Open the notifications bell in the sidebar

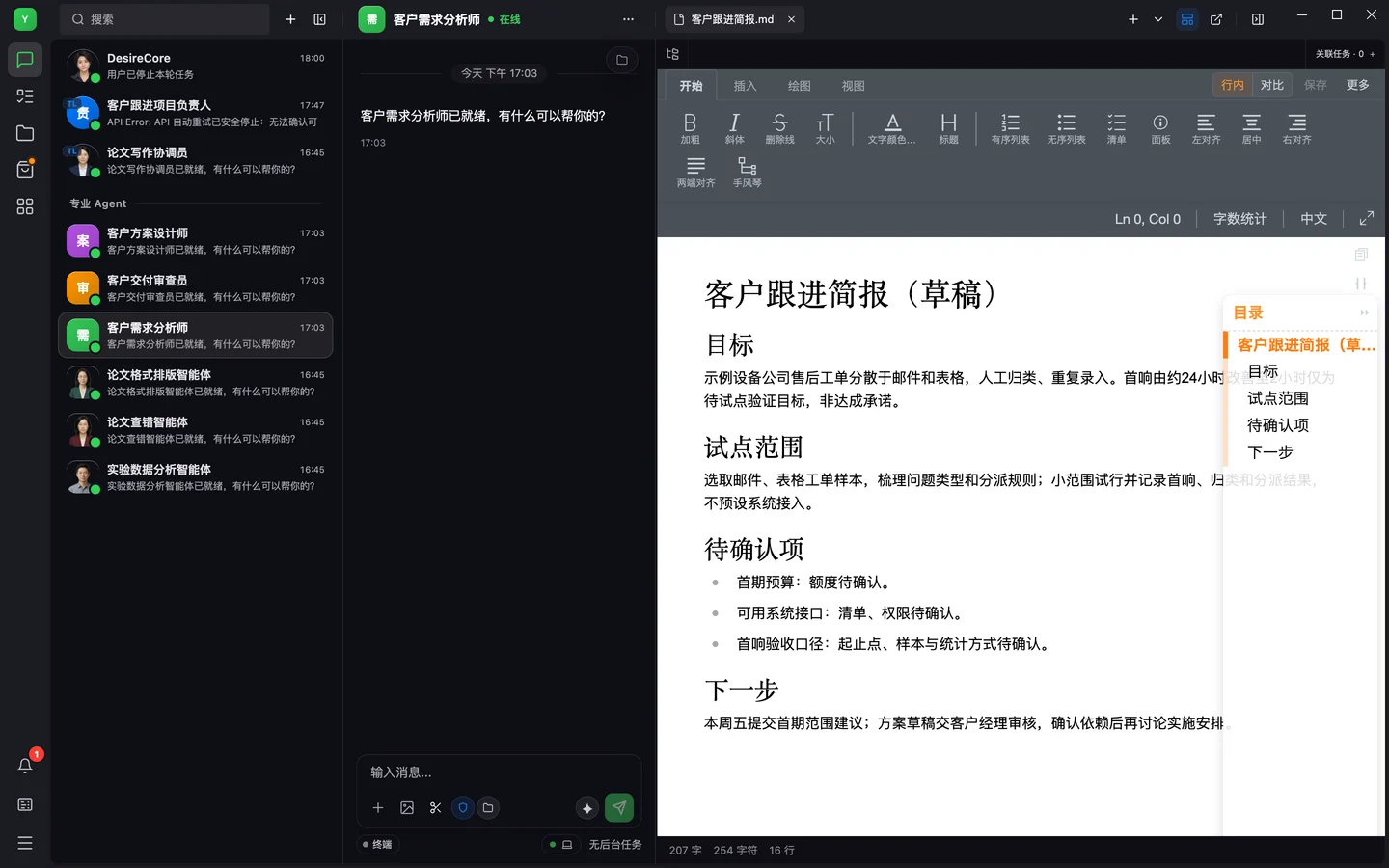tap(25, 766)
